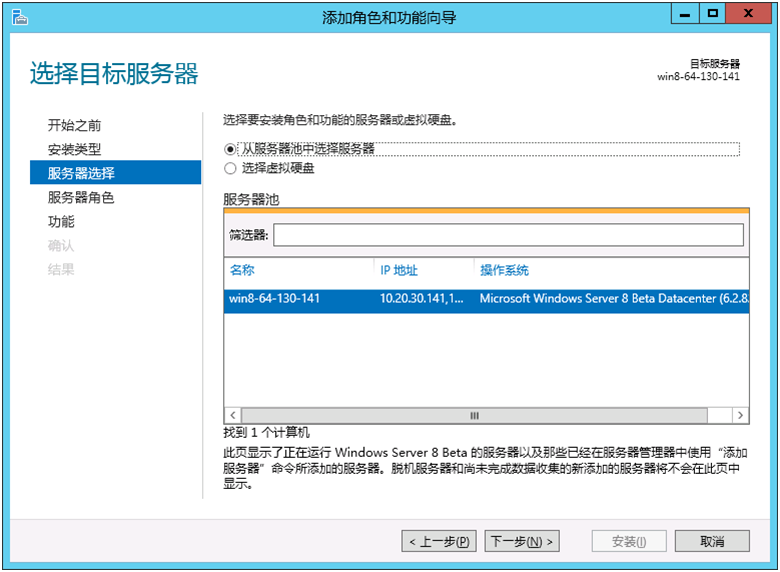
Task: Click the 取消 cancel button
Action: click(712, 541)
